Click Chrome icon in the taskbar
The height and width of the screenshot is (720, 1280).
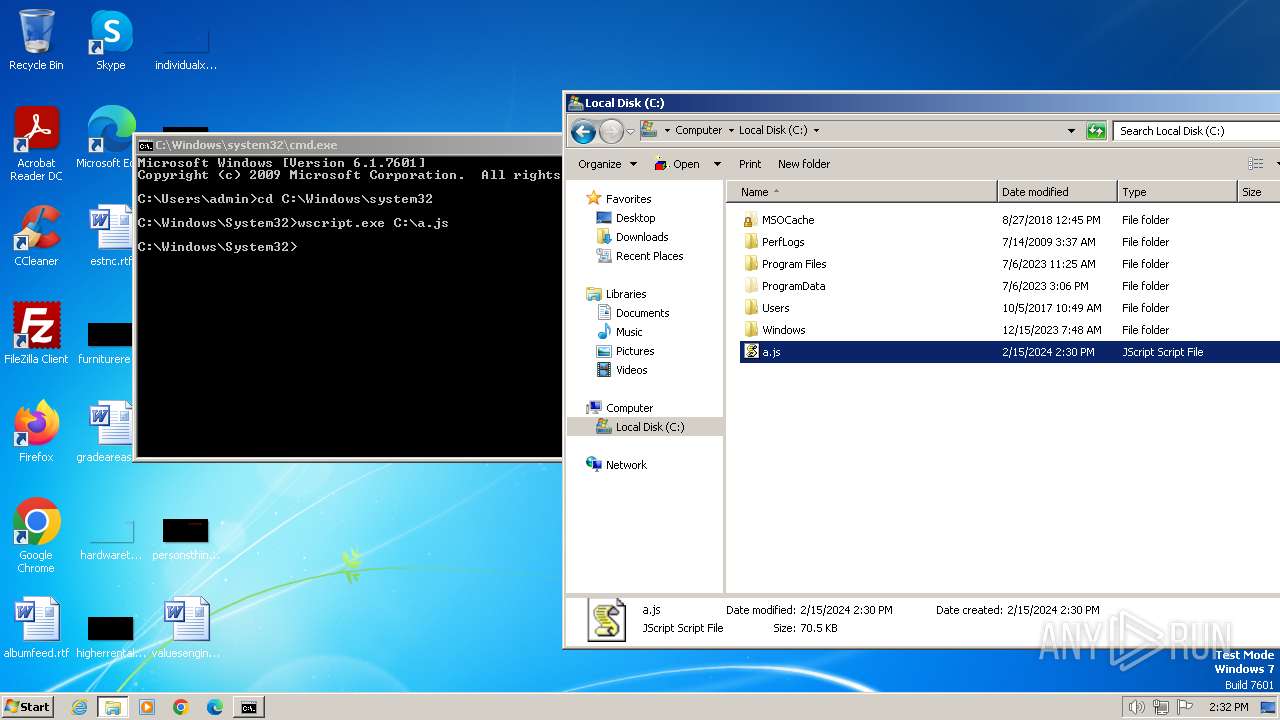pyautogui.click(x=181, y=707)
